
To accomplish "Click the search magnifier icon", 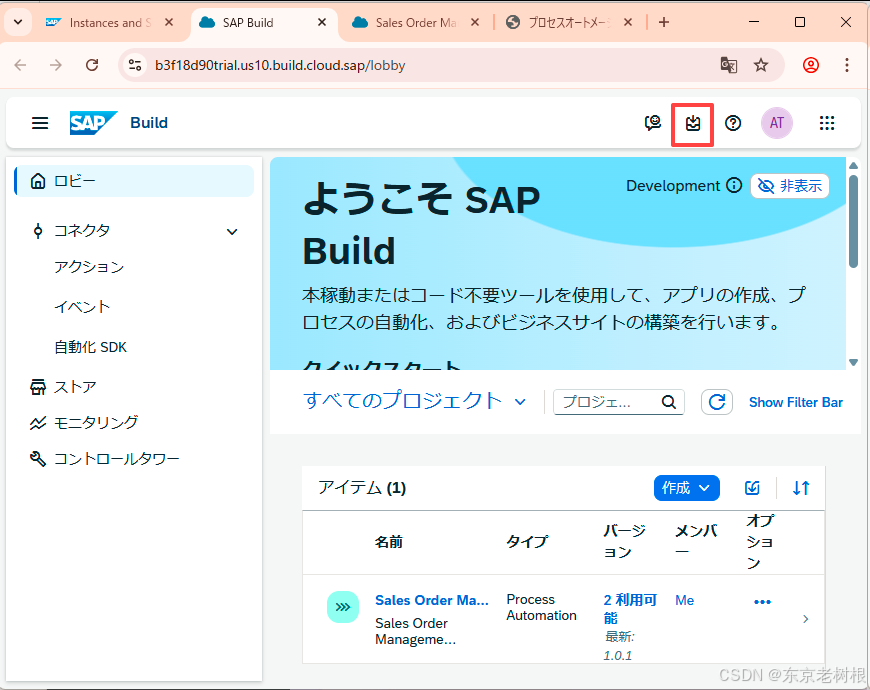I will (669, 402).
